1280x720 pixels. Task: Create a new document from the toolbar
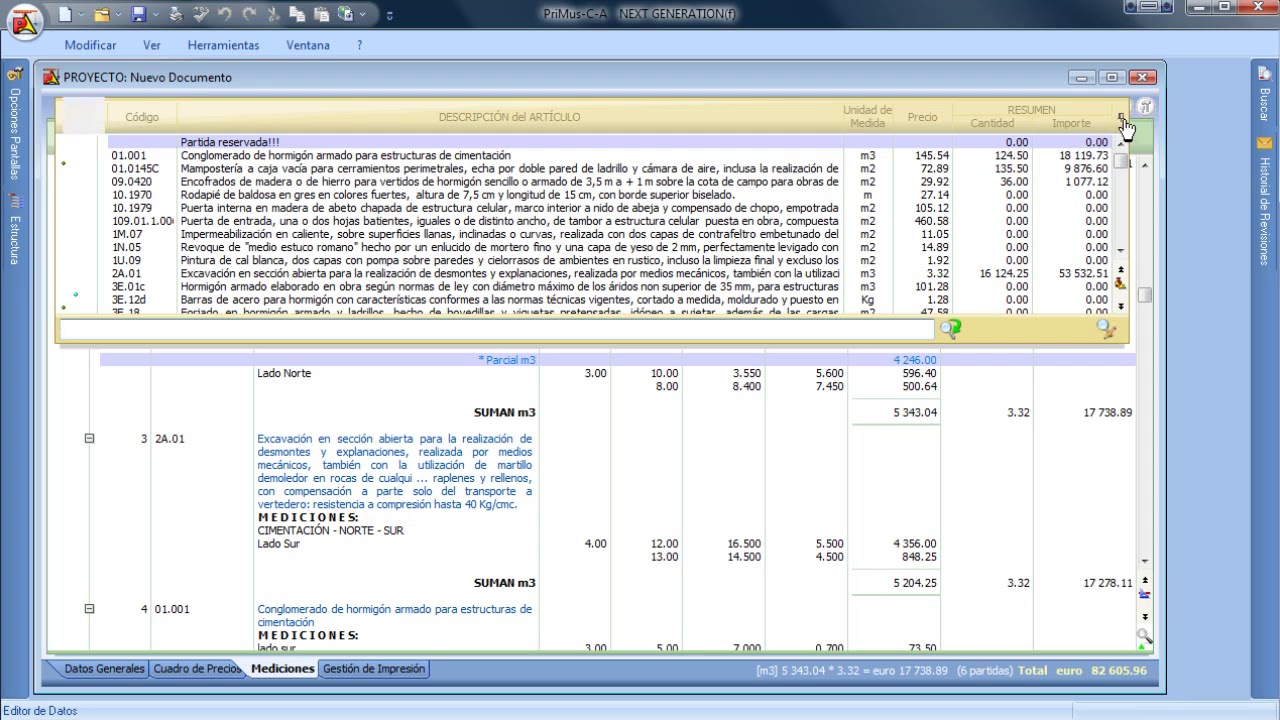pyautogui.click(x=65, y=15)
